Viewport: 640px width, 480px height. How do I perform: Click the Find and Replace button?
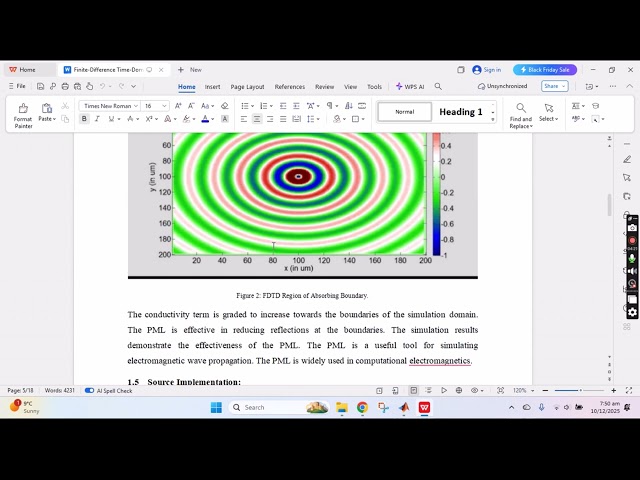521,116
